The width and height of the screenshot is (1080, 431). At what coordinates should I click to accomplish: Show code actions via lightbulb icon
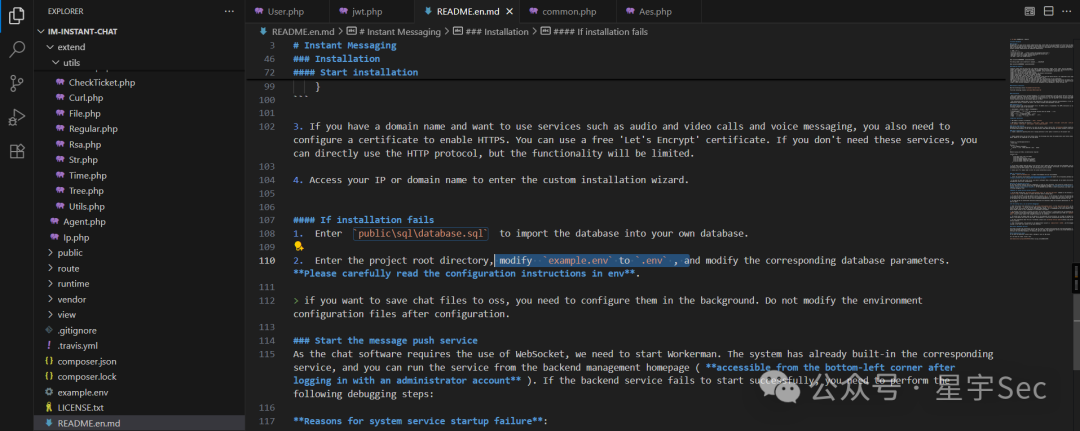299,246
